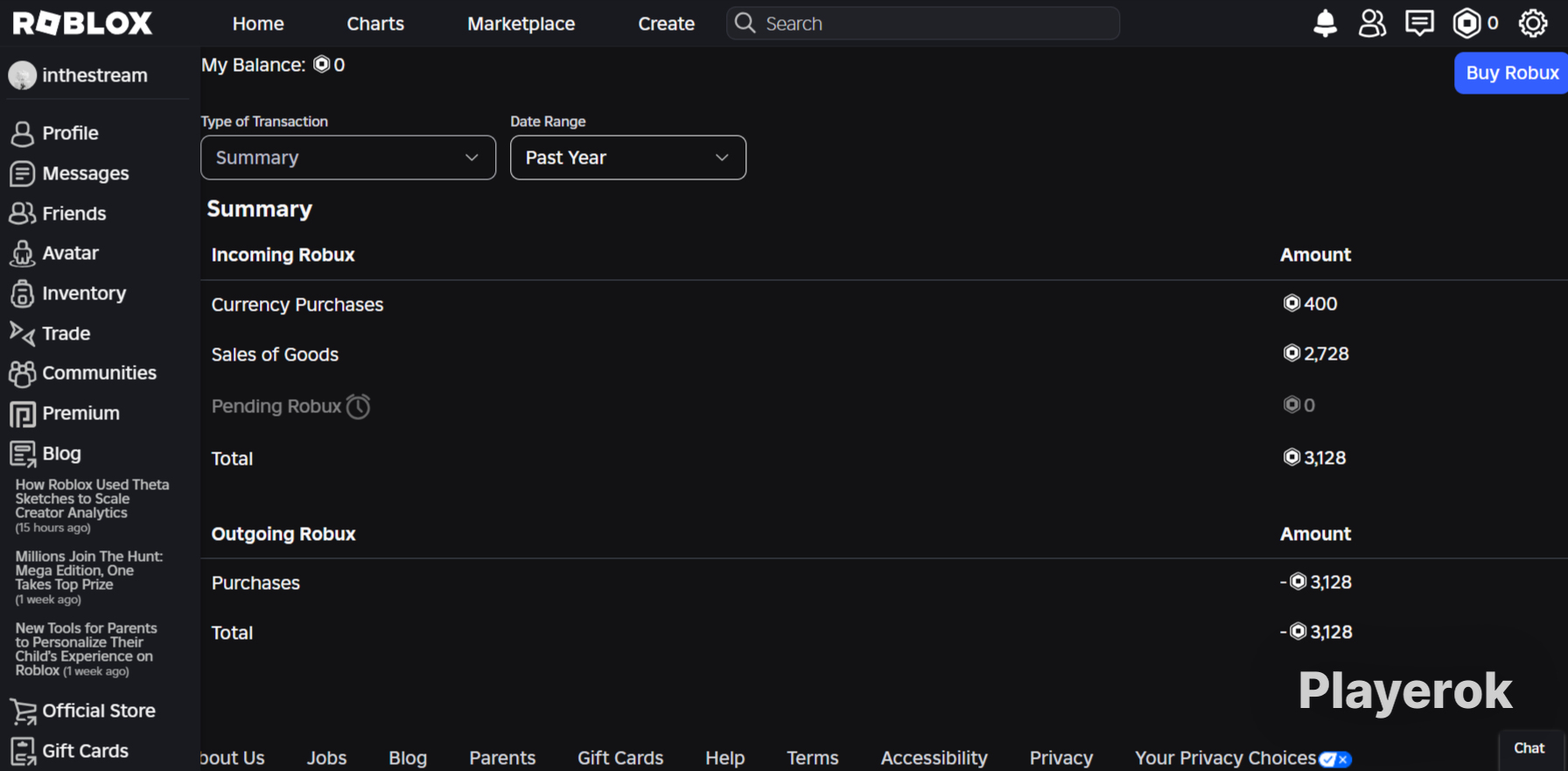This screenshot has width=1568, height=771.
Task: Open the Terms footer link
Action: [x=813, y=759]
